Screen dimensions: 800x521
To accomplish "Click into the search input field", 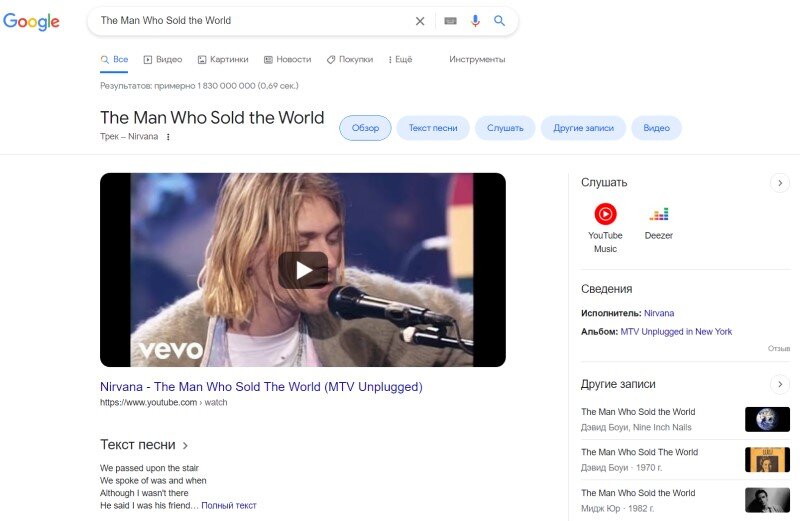I will point(253,21).
